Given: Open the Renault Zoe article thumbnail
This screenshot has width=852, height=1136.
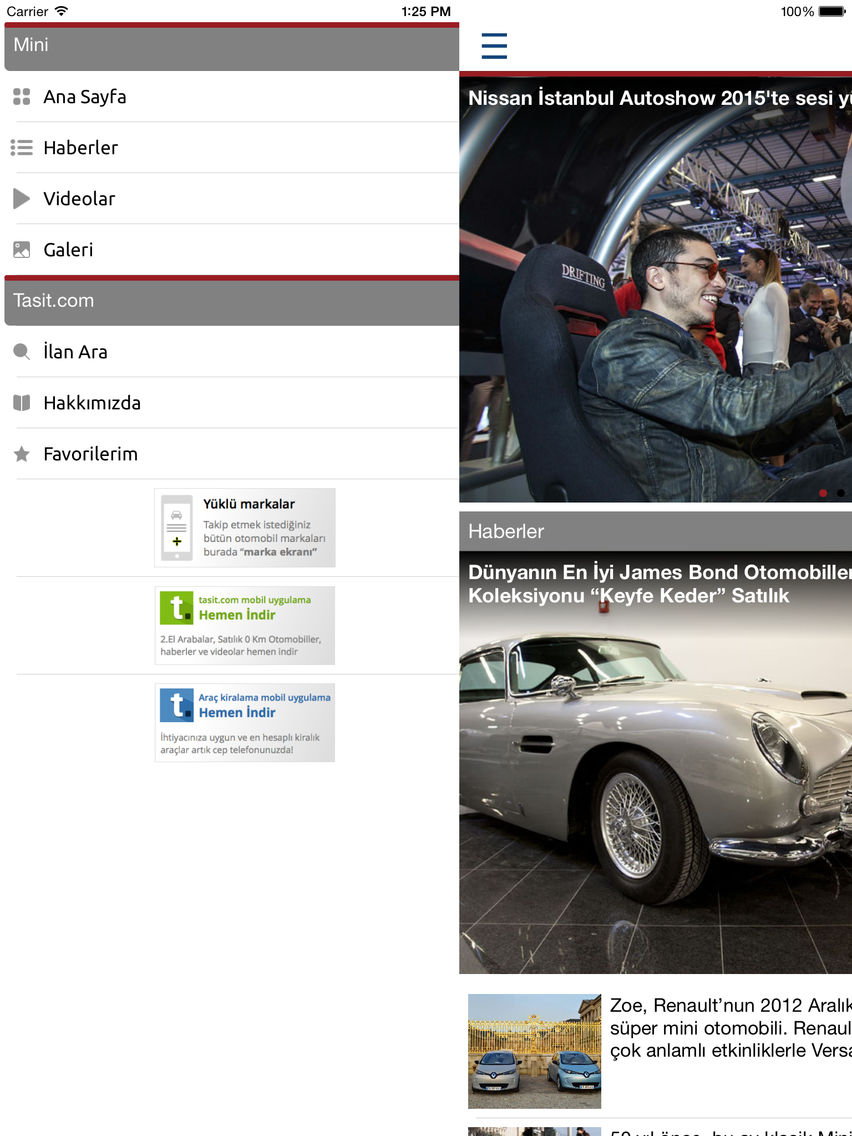Looking at the screenshot, I should pos(534,1051).
